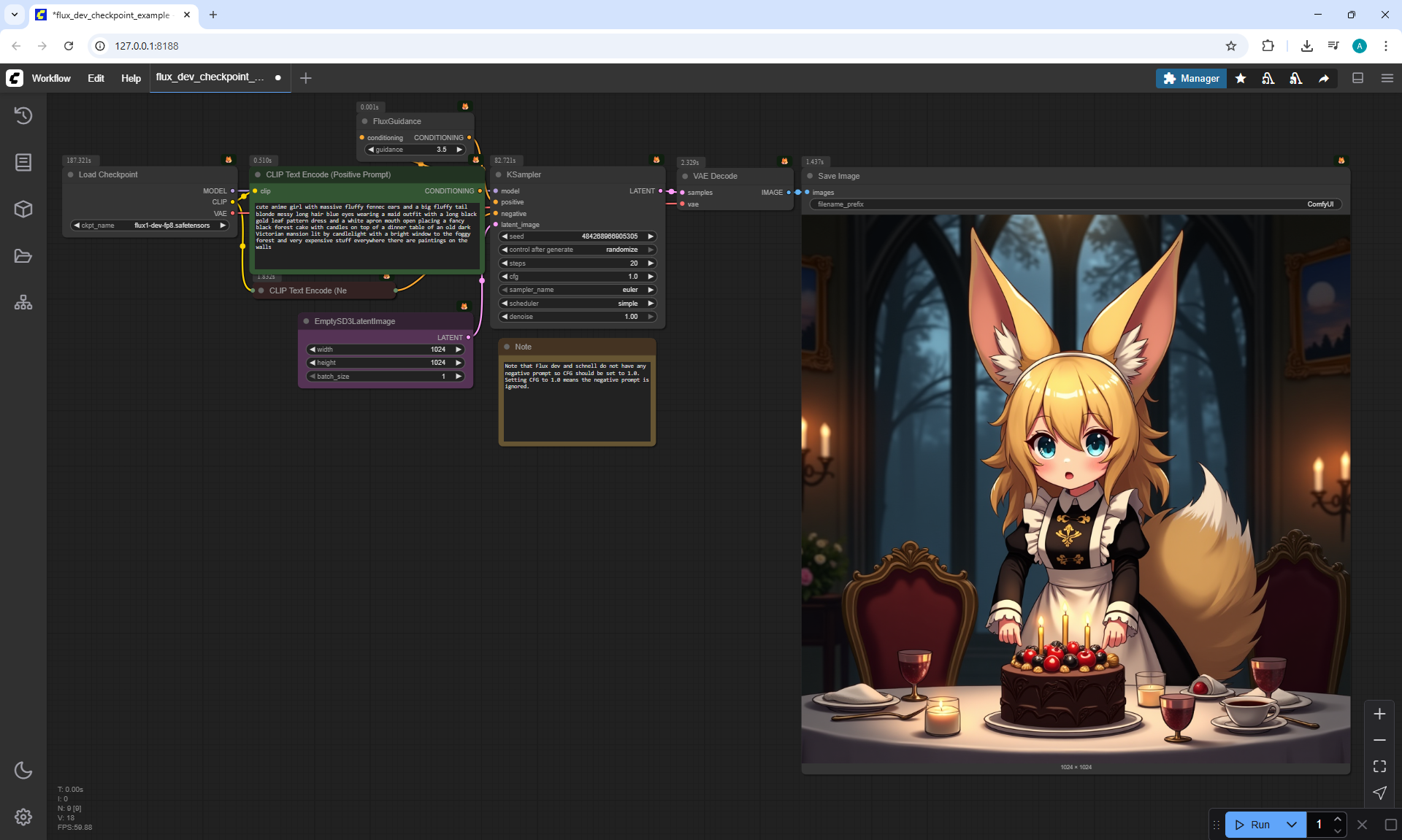This screenshot has width=1402, height=840.
Task: Click the Manager button
Action: (1191, 78)
